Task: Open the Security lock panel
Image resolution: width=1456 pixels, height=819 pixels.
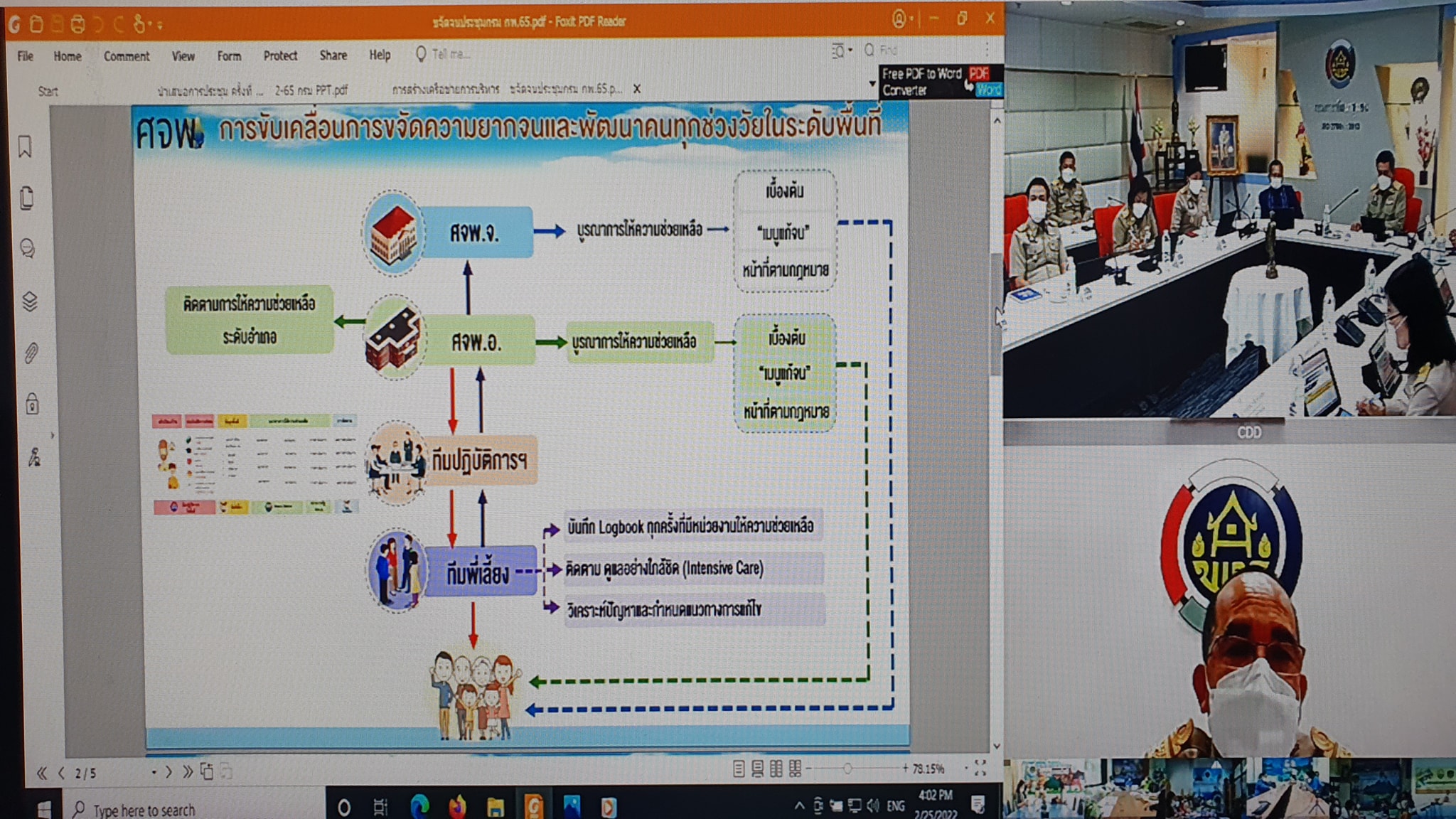Action: coord(32,404)
